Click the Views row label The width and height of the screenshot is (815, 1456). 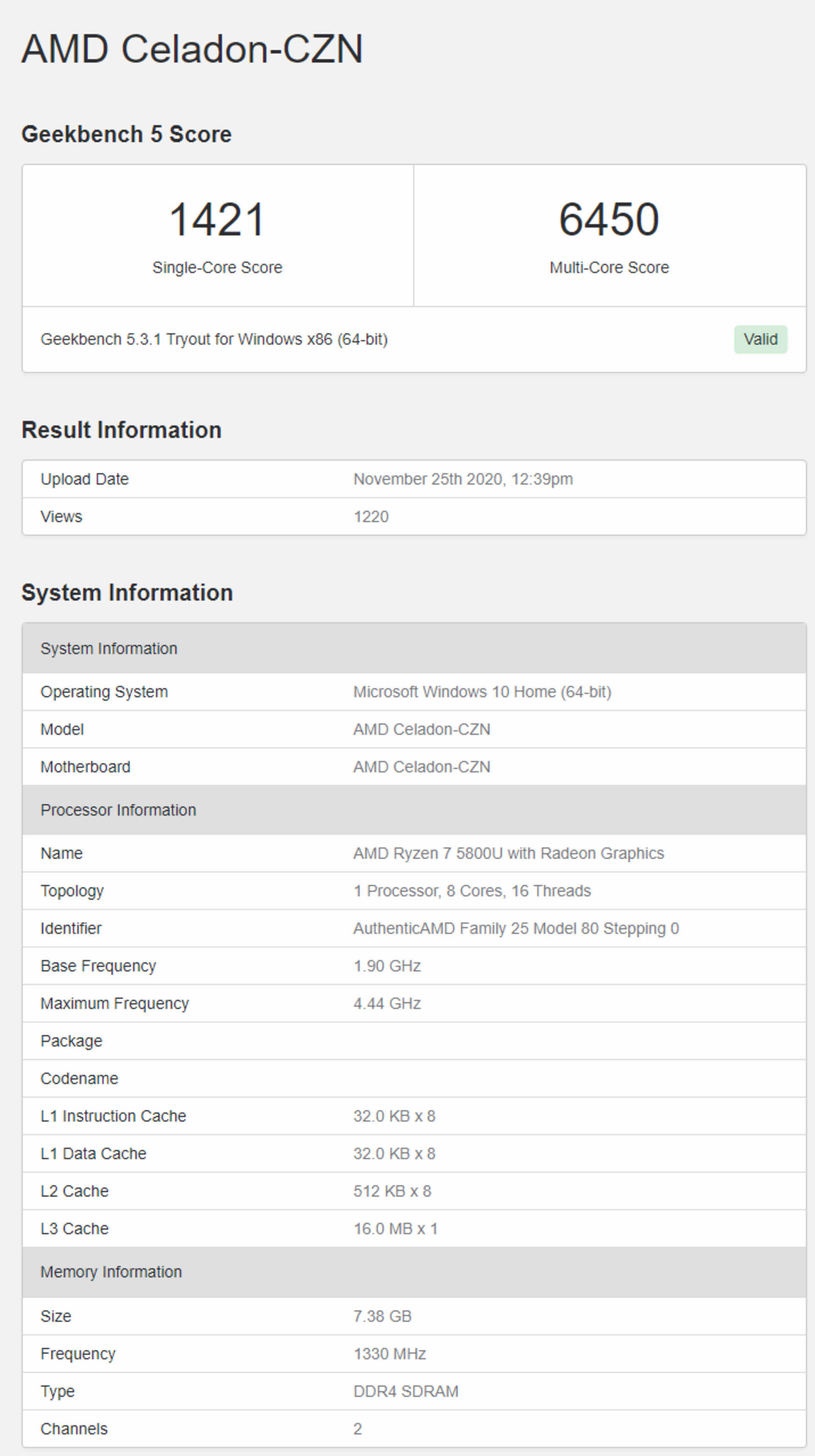pyautogui.click(x=61, y=517)
